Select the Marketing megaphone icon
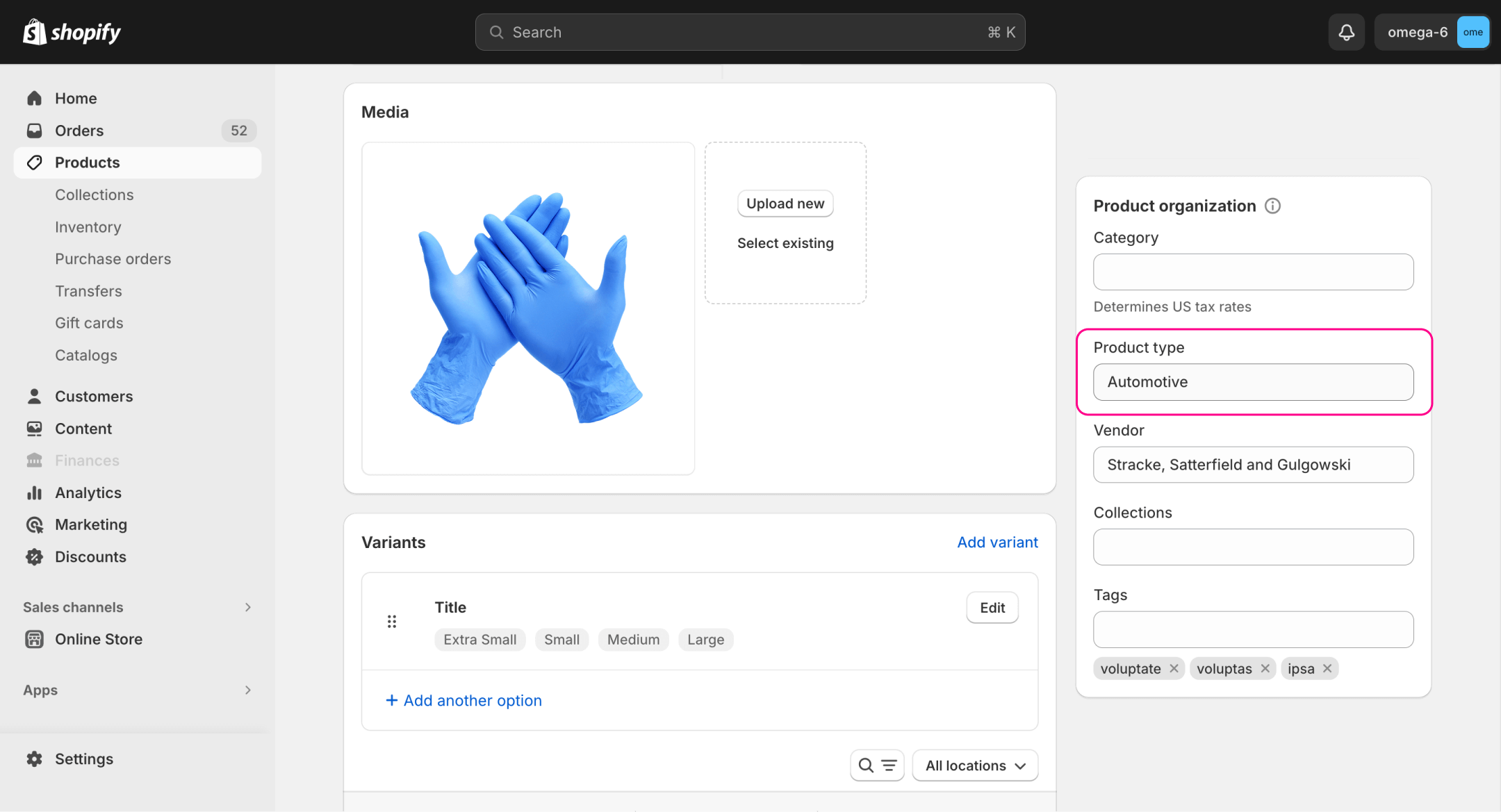The width and height of the screenshot is (1501, 812). point(34,524)
